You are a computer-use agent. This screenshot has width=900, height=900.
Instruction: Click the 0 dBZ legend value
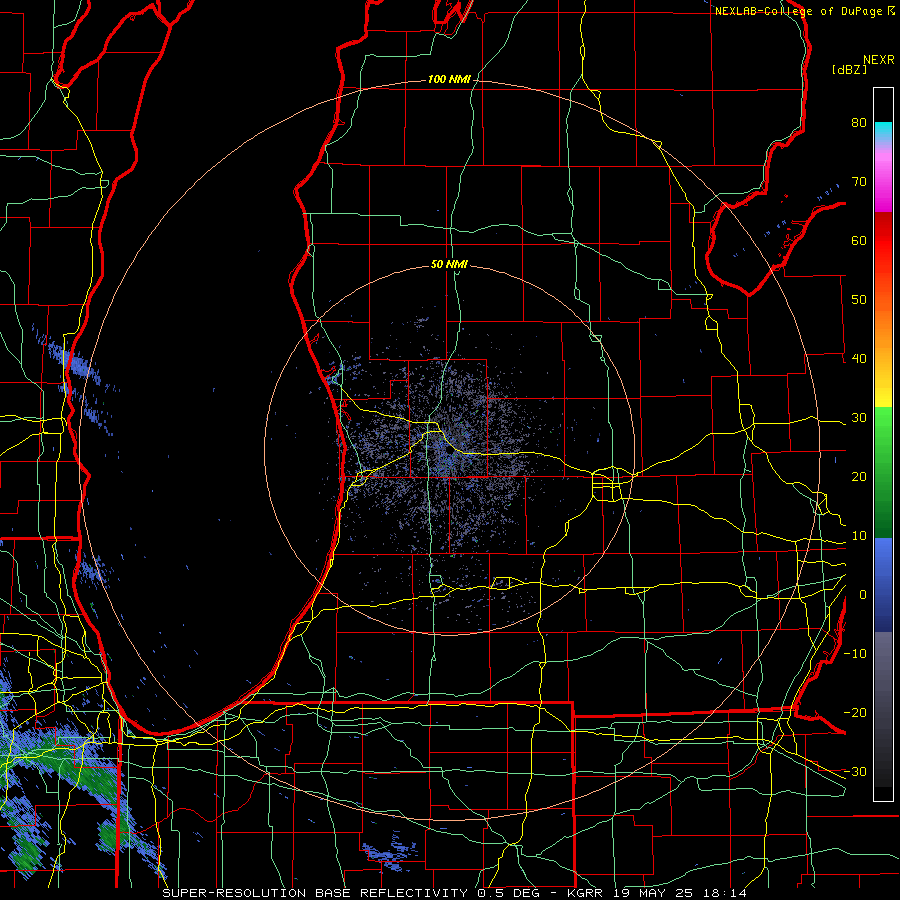tap(863, 595)
